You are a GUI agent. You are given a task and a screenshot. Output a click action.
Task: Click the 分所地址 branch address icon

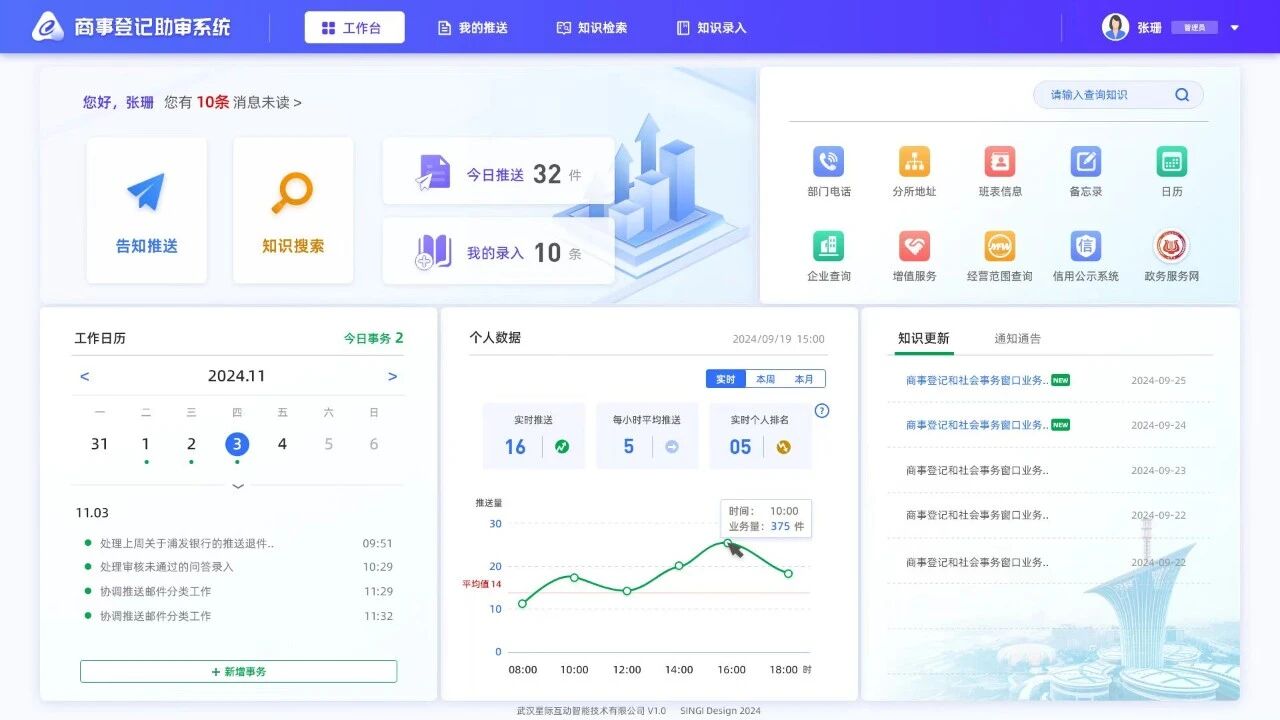coord(914,162)
